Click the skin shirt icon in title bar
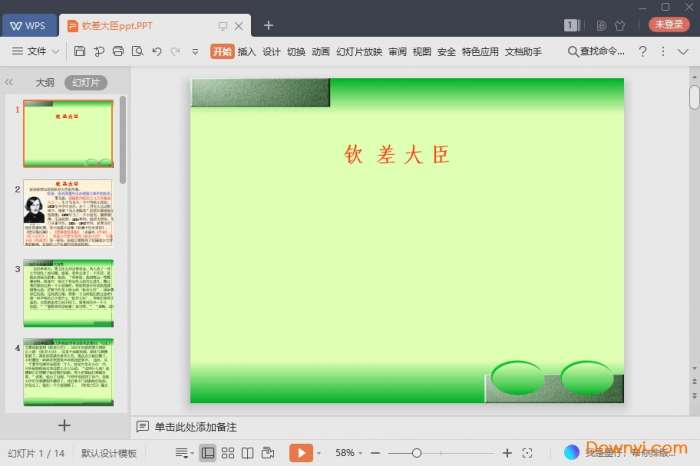The height and width of the screenshot is (466, 700). click(620, 25)
